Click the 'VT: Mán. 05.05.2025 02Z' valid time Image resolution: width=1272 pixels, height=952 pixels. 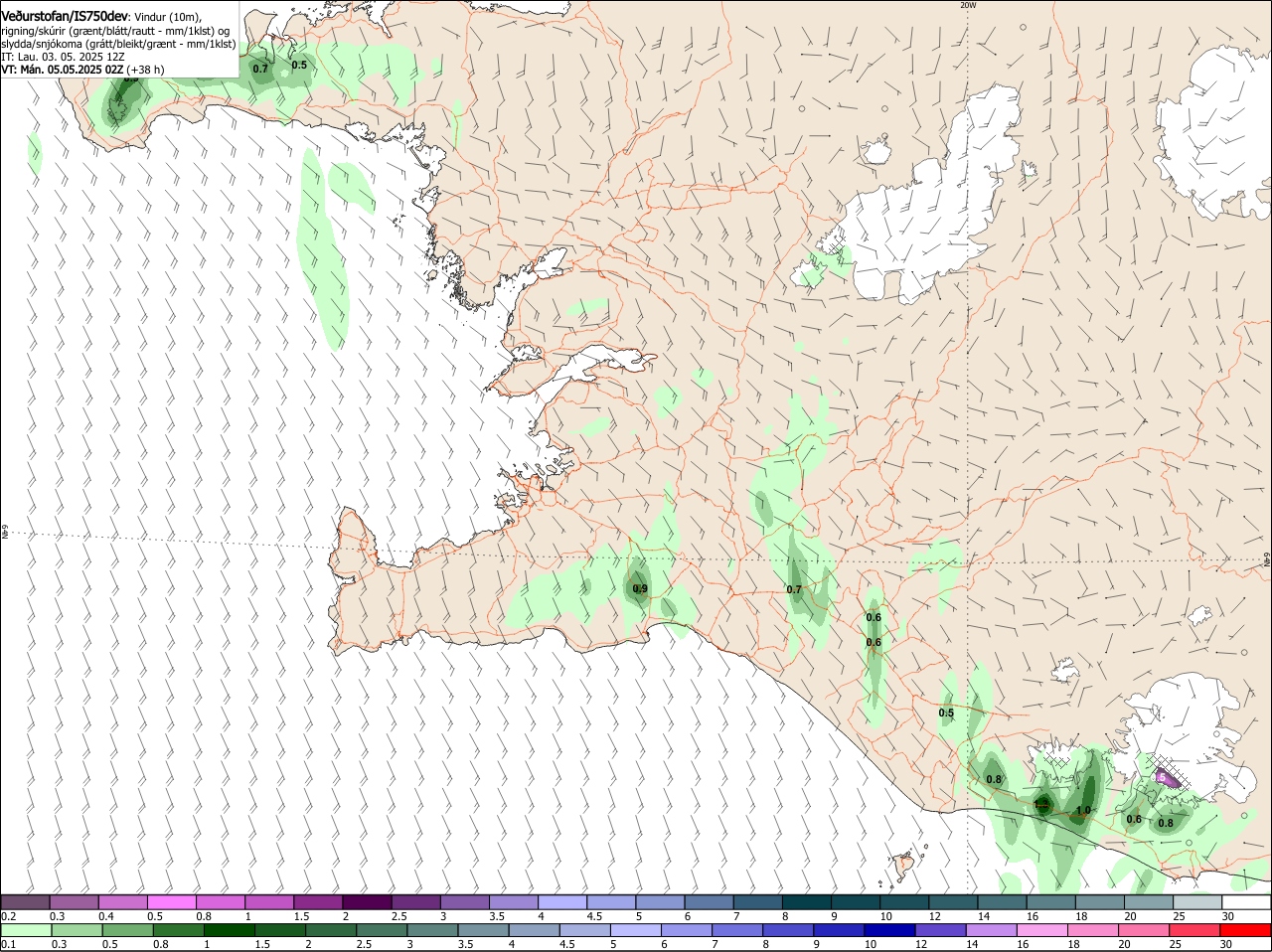(x=63, y=70)
